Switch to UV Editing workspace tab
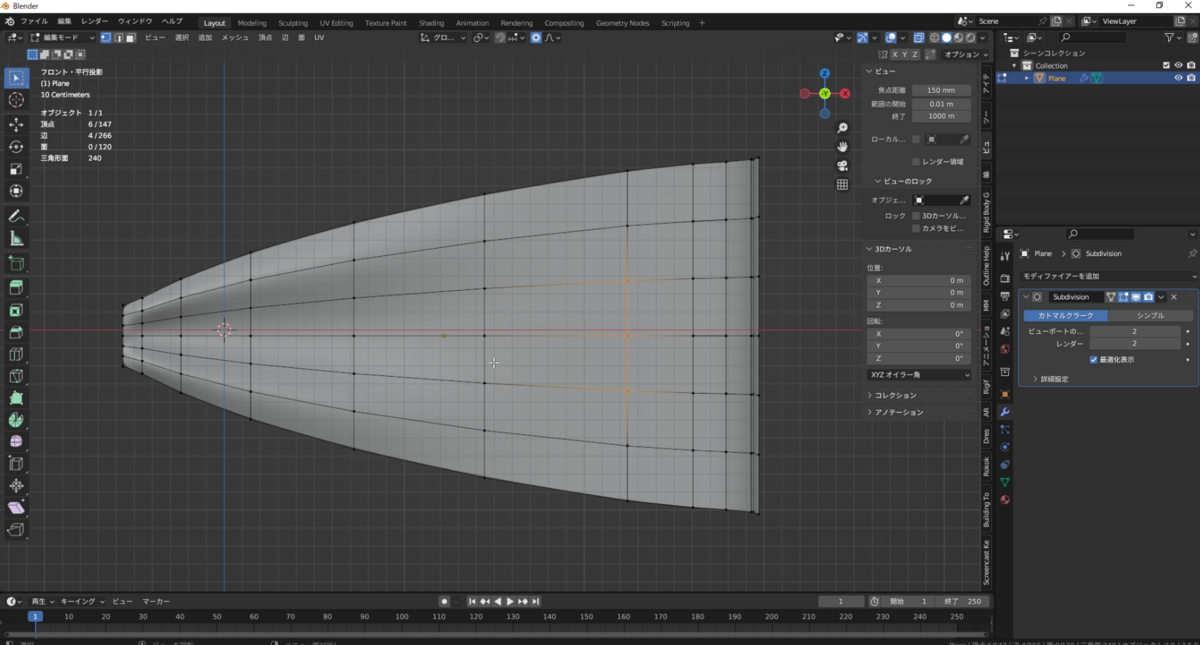Image resolution: width=1200 pixels, height=645 pixels. click(x=336, y=23)
